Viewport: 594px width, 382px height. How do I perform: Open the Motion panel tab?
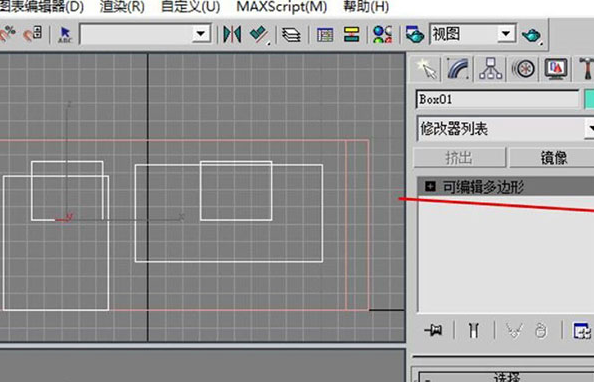(x=524, y=69)
